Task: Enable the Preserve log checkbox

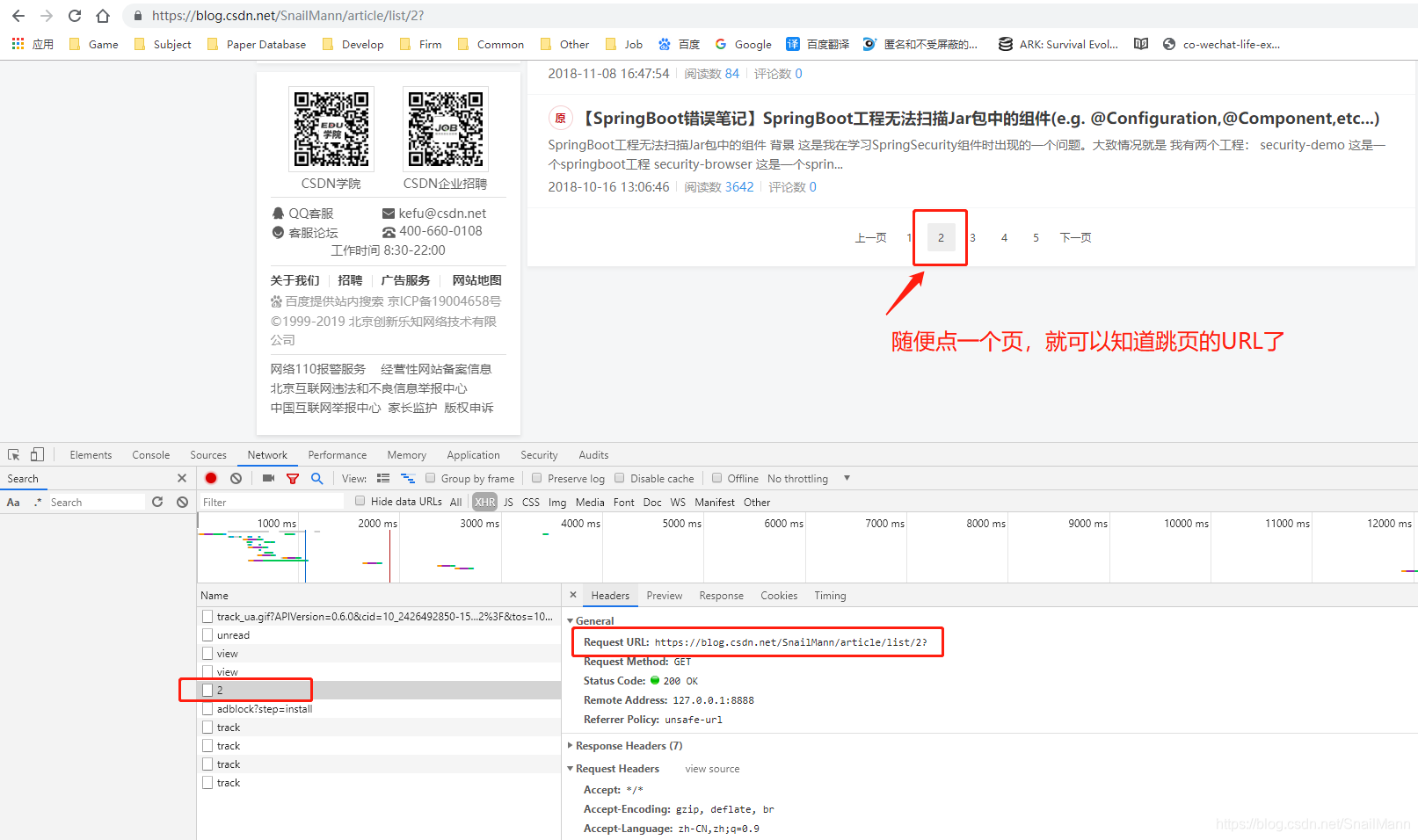Action: coord(537,478)
